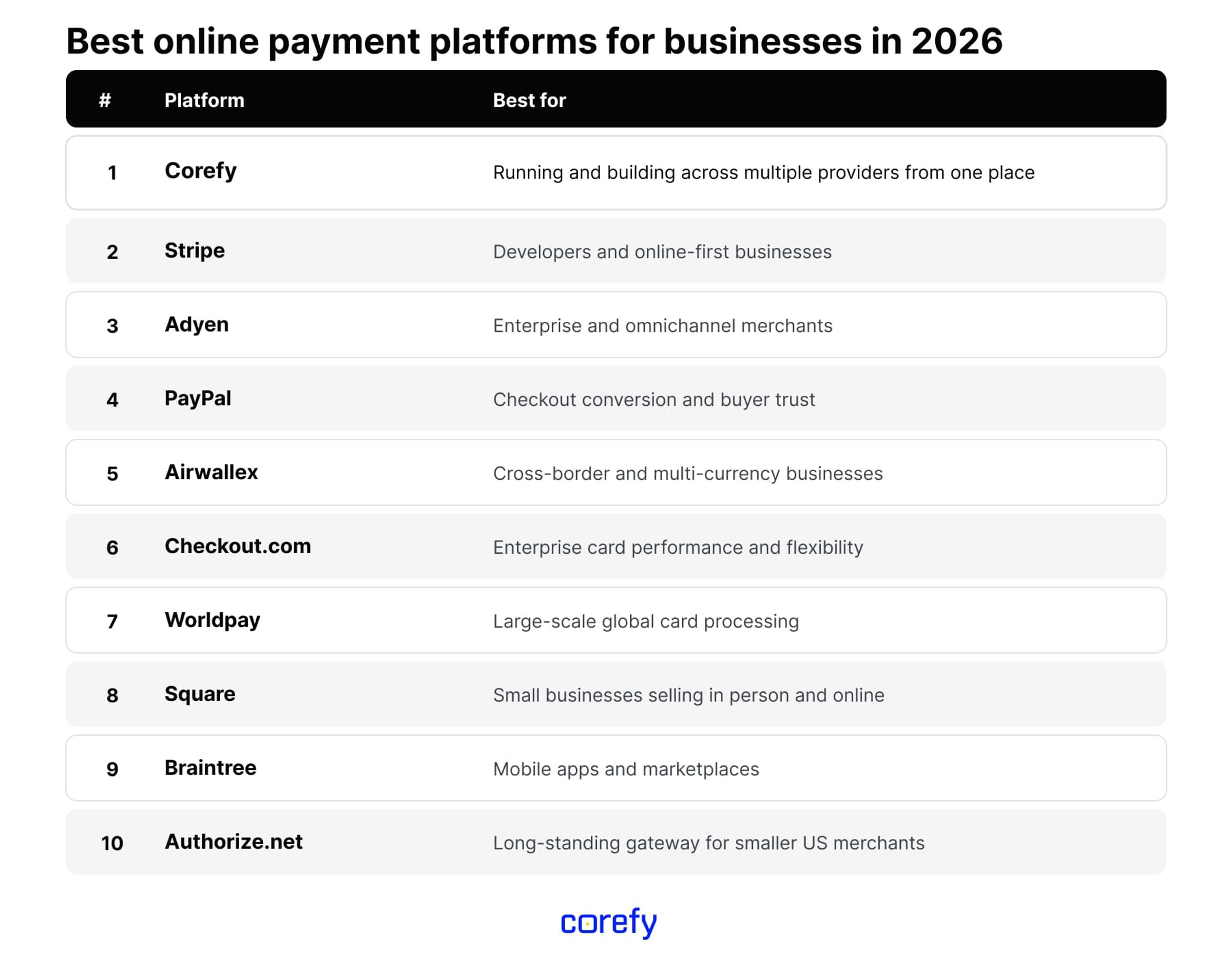The width and height of the screenshot is (1232, 973).
Task: Select the 'Stripe' platform name
Action: pyautogui.click(x=195, y=251)
